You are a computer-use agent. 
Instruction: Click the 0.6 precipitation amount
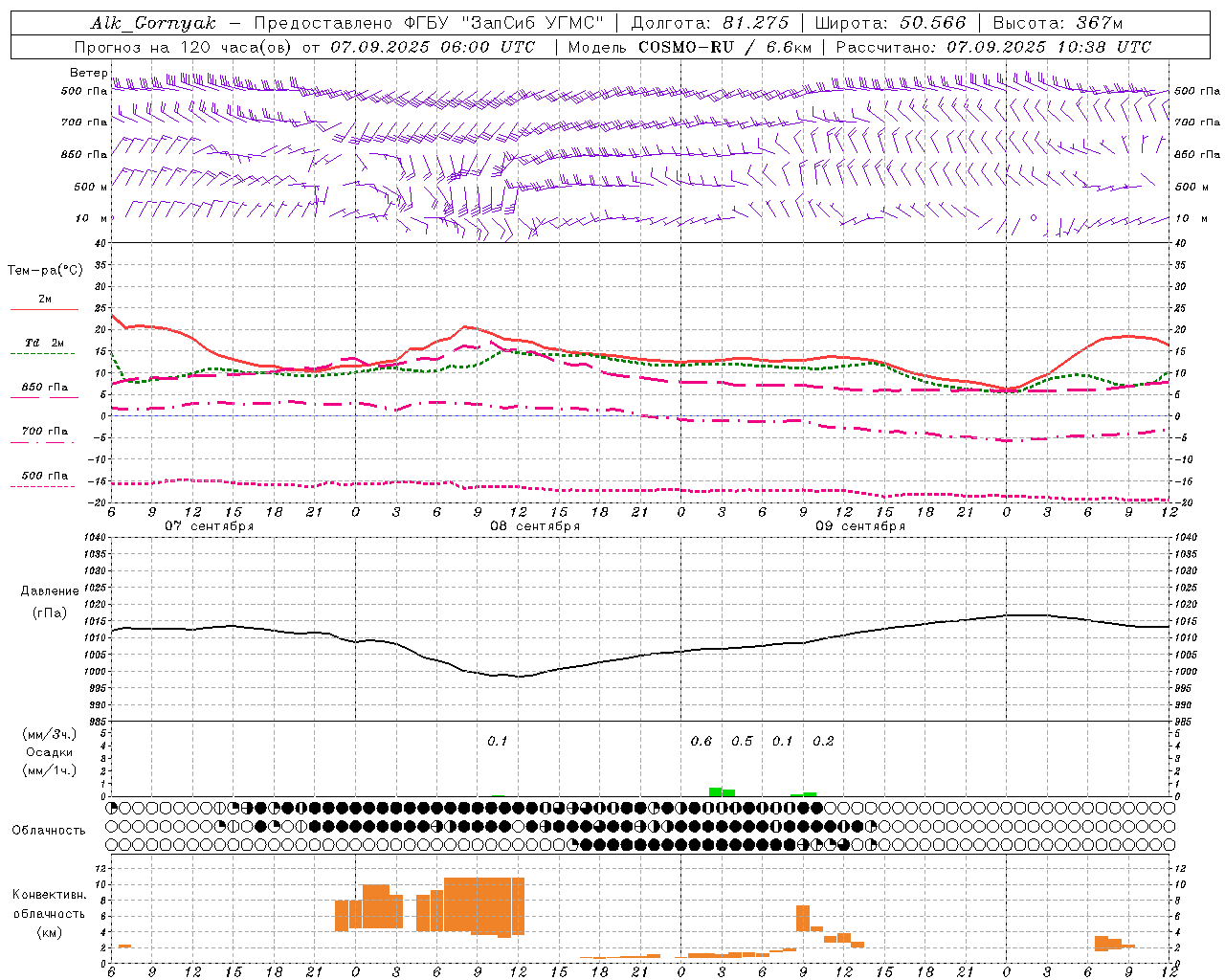[702, 741]
